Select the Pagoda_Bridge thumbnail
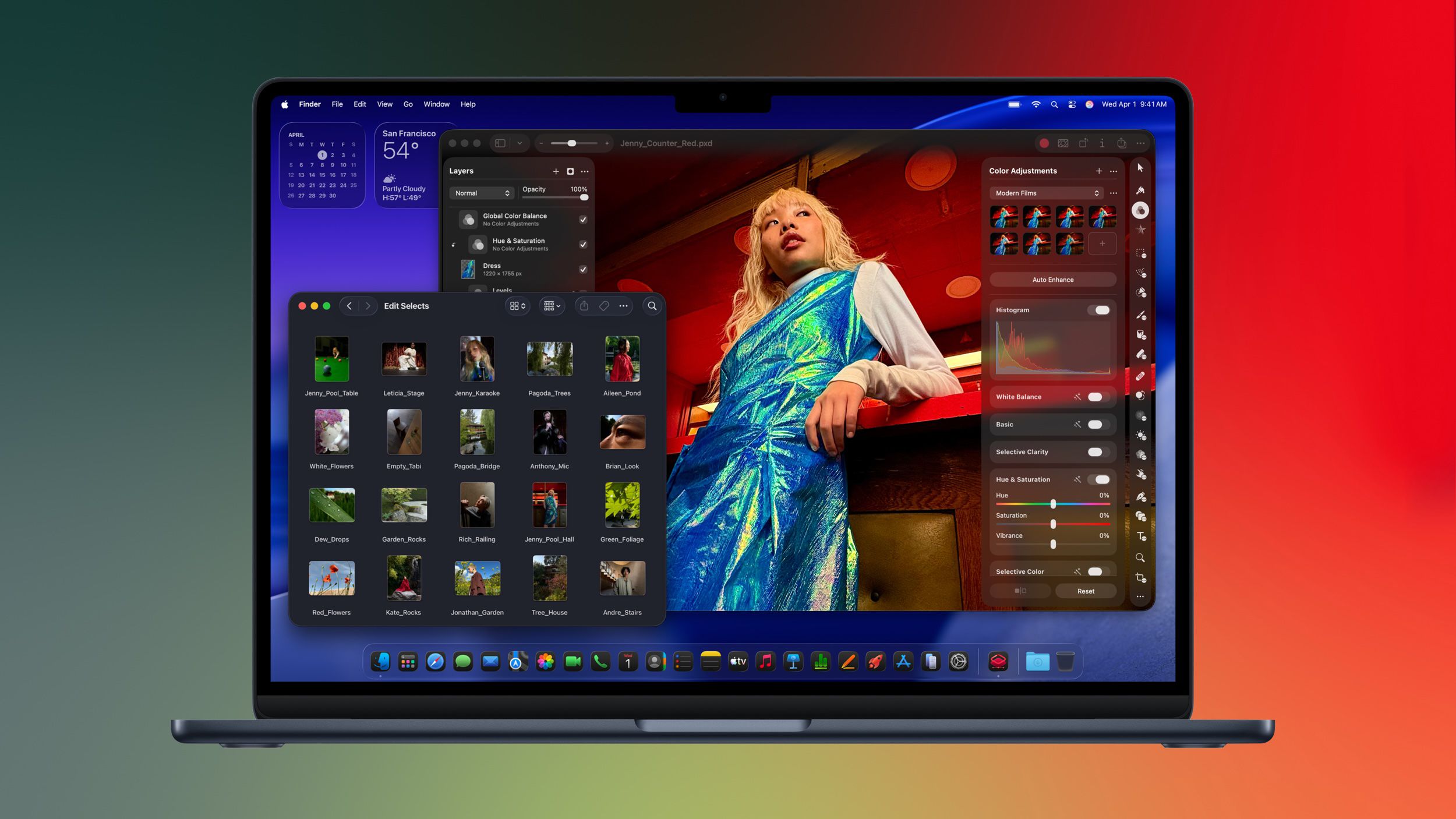1456x819 pixels. [x=477, y=432]
